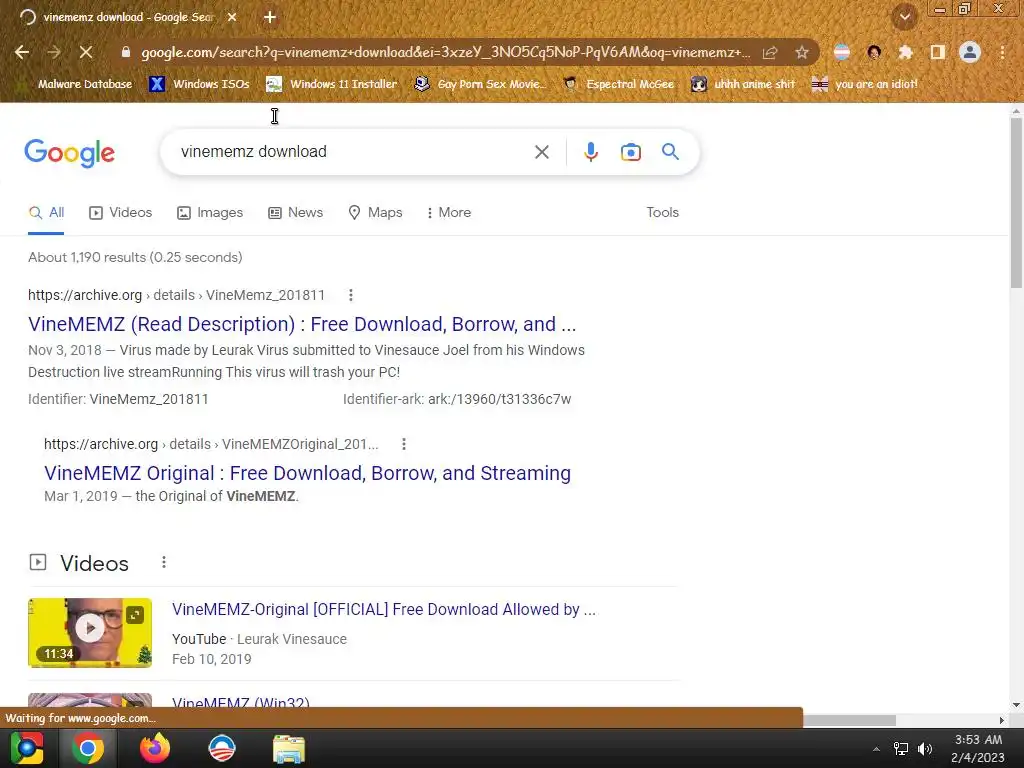1024x768 pixels.
Task: Click the Chrome taskbar icon
Action: click(x=88, y=748)
